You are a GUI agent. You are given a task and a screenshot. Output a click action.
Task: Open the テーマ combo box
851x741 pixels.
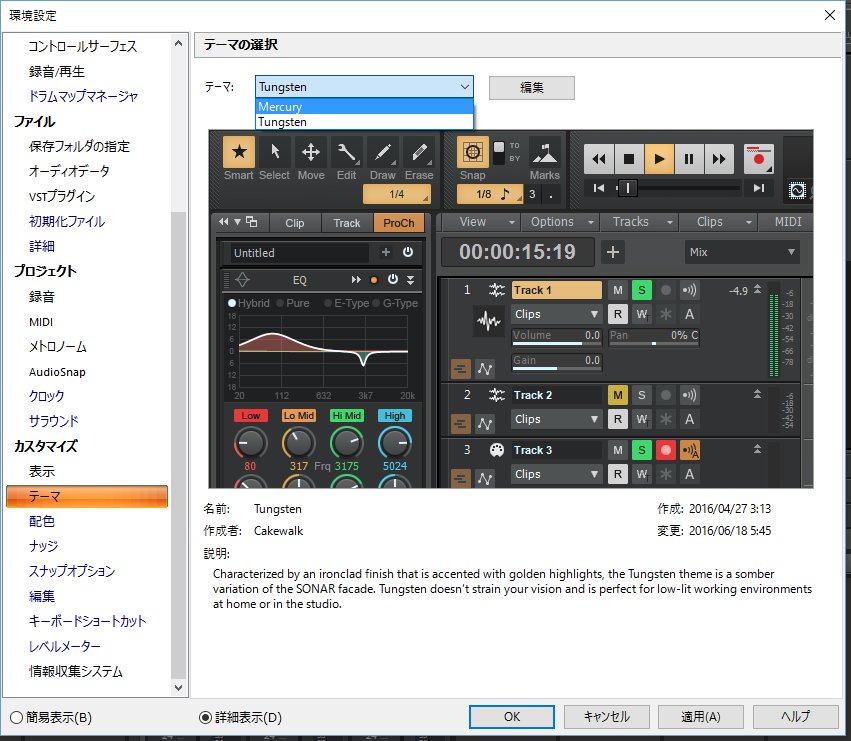pyautogui.click(x=364, y=87)
